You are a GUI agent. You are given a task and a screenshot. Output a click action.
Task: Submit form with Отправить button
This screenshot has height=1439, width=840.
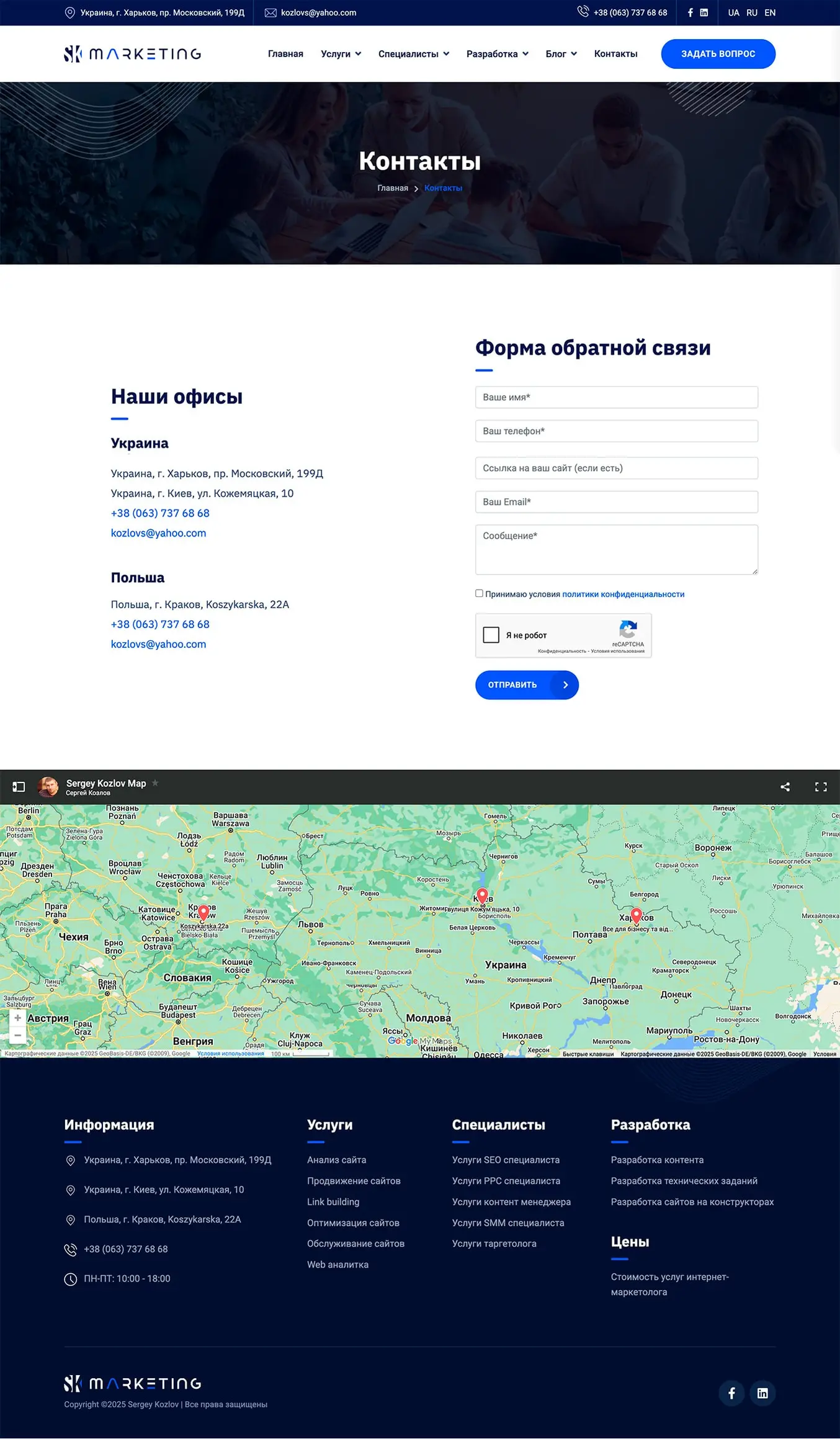[x=527, y=685]
